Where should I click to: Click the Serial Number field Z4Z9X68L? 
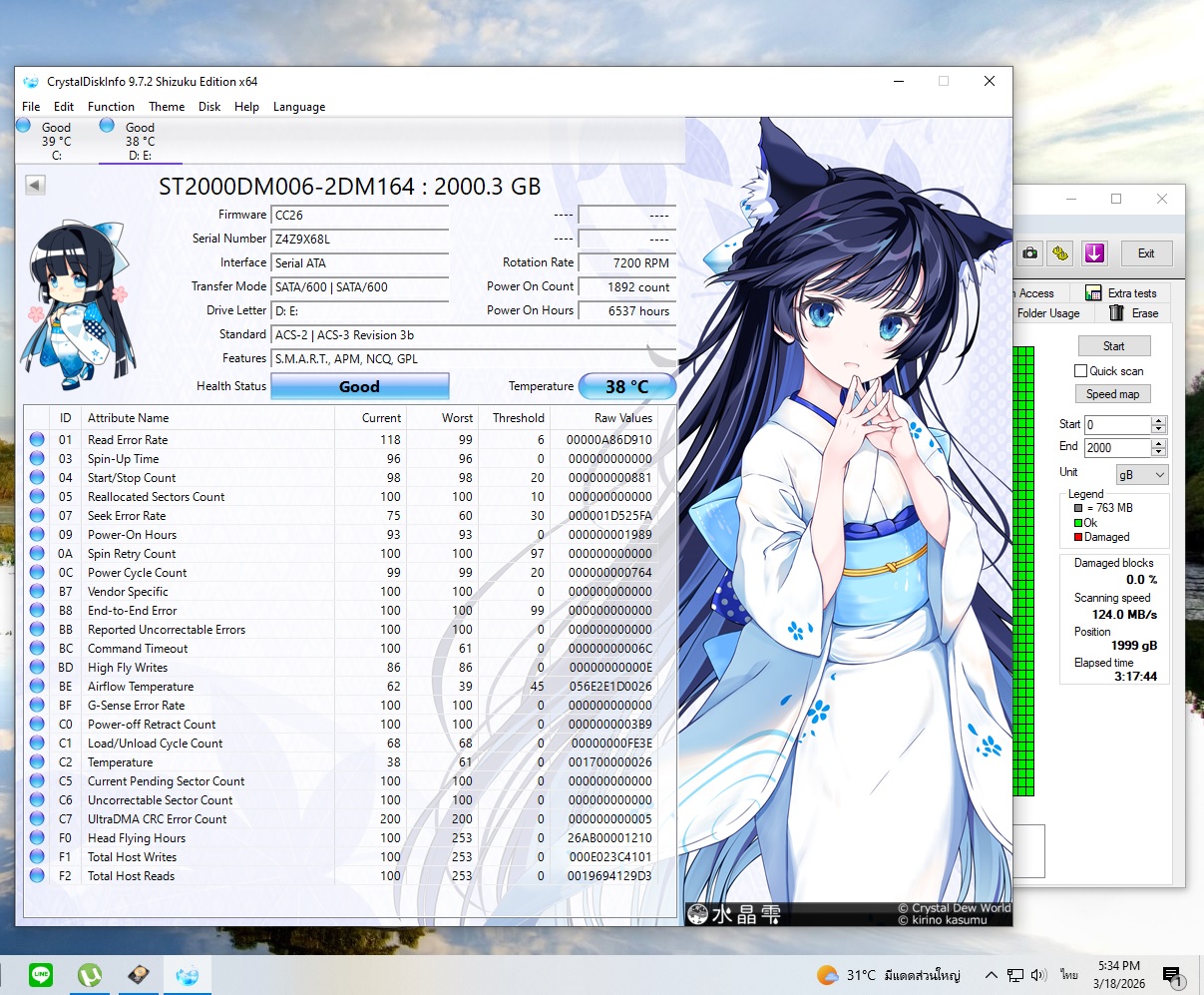coord(360,240)
